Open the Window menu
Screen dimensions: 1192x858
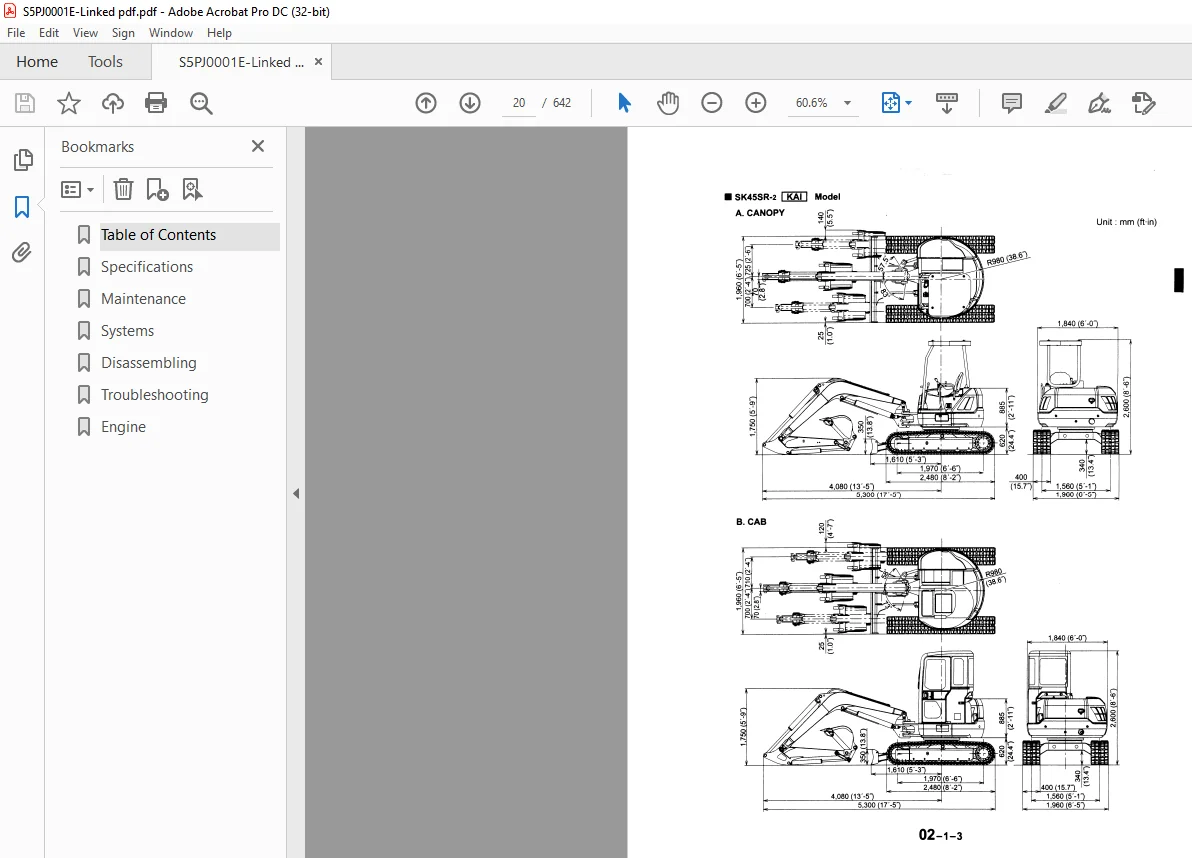coord(171,33)
